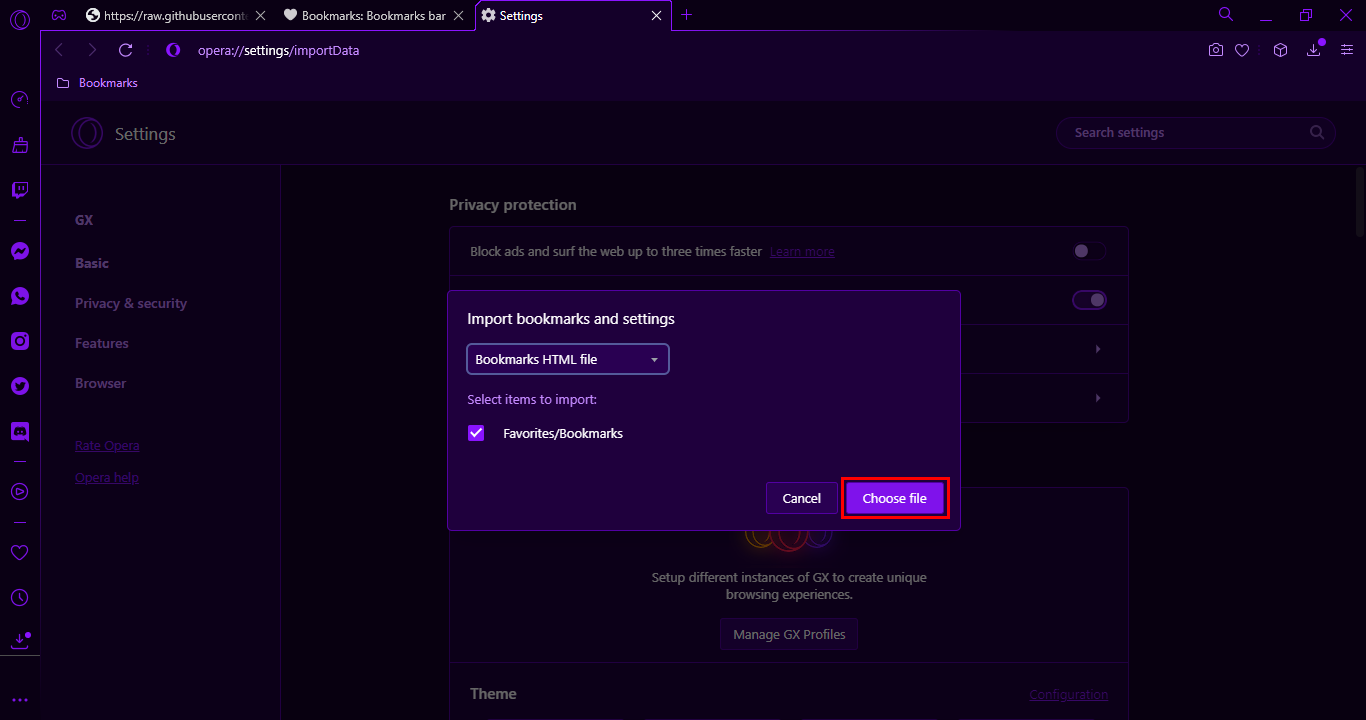The height and width of the screenshot is (720, 1366).
Task: Open Bookmarks heart sidebar icon
Action: pyautogui.click(x=19, y=552)
